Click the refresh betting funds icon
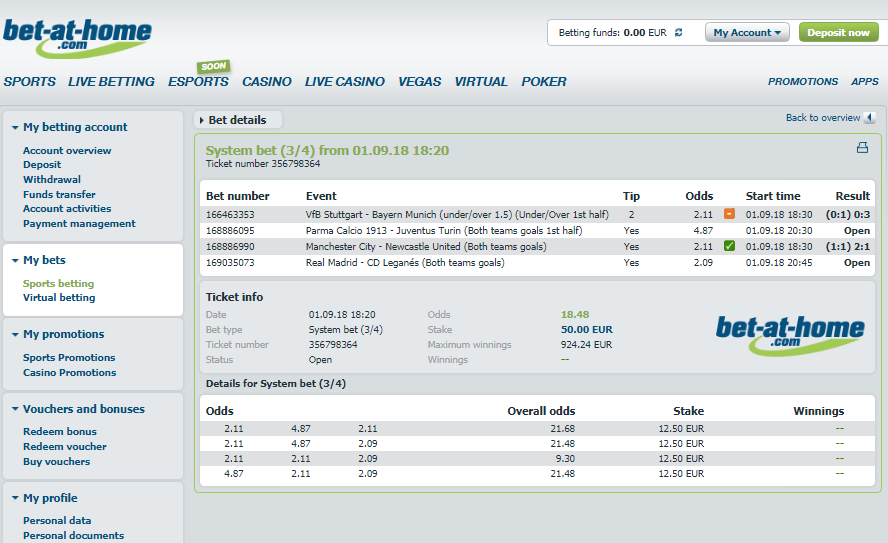This screenshot has width=888, height=543. pos(678,33)
